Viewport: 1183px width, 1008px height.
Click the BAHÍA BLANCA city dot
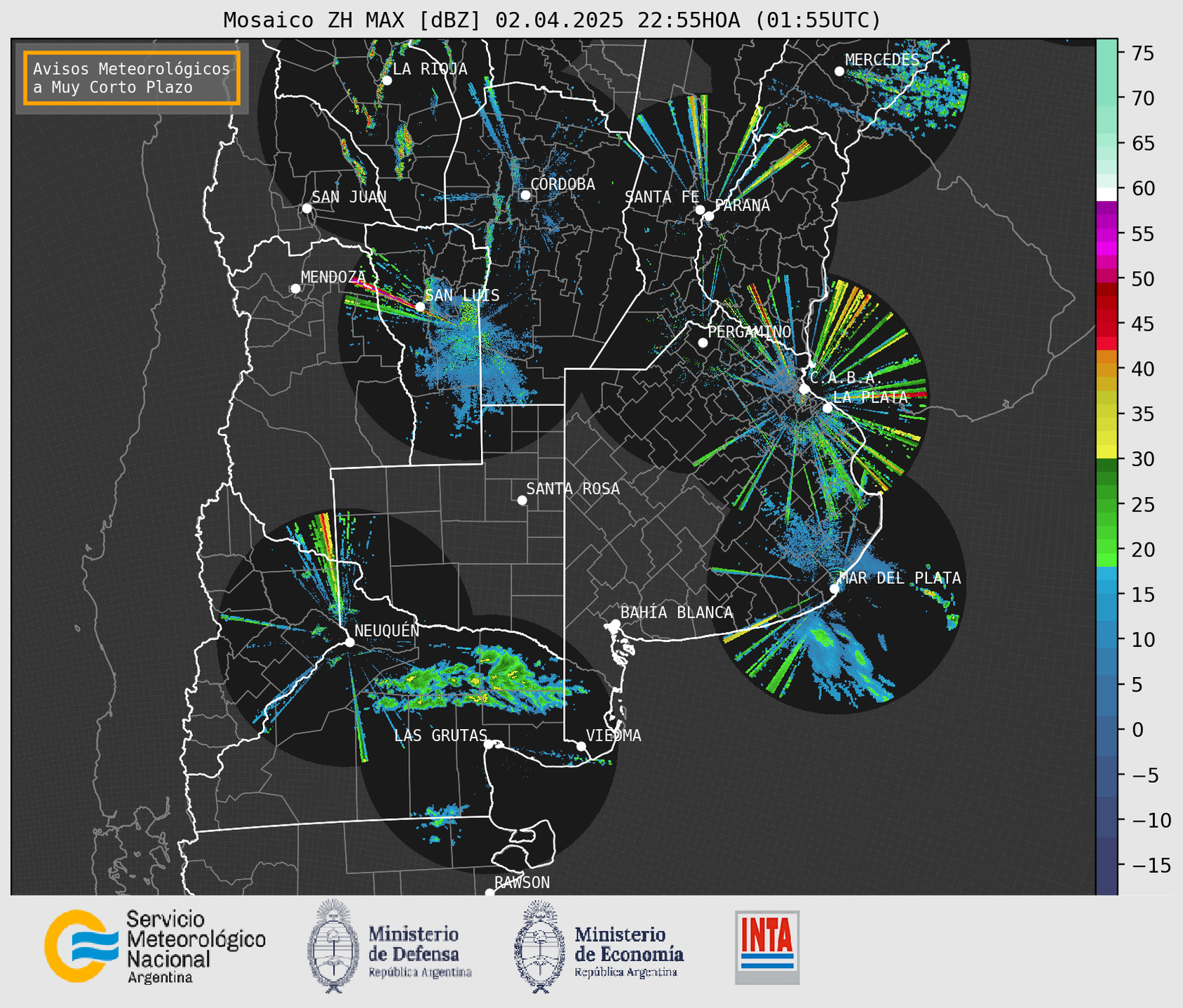click(x=615, y=624)
